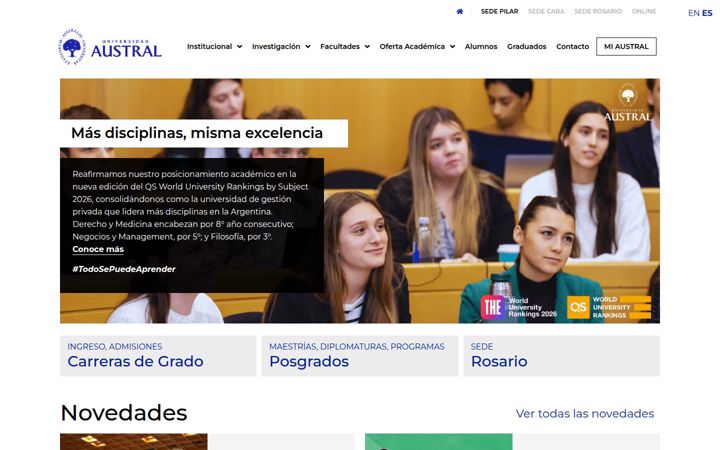720x450 pixels.
Task: Follow the Conoce más link
Action: pos(98,249)
